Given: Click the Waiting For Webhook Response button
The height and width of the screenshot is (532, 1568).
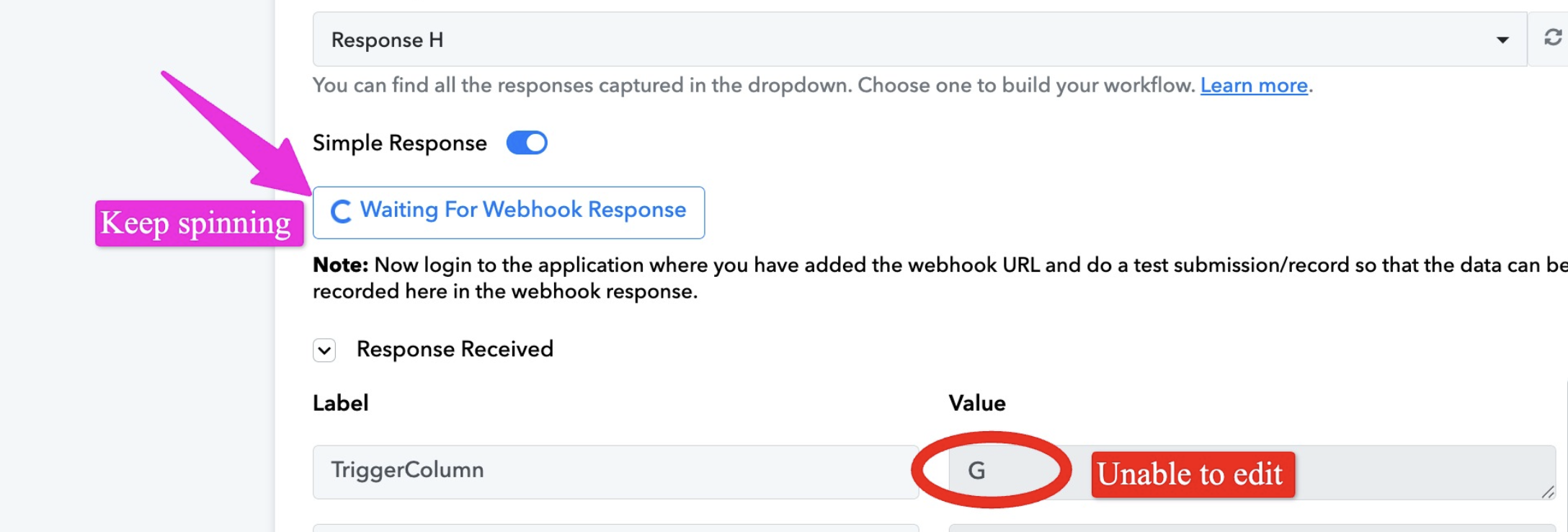Looking at the screenshot, I should click(x=509, y=212).
